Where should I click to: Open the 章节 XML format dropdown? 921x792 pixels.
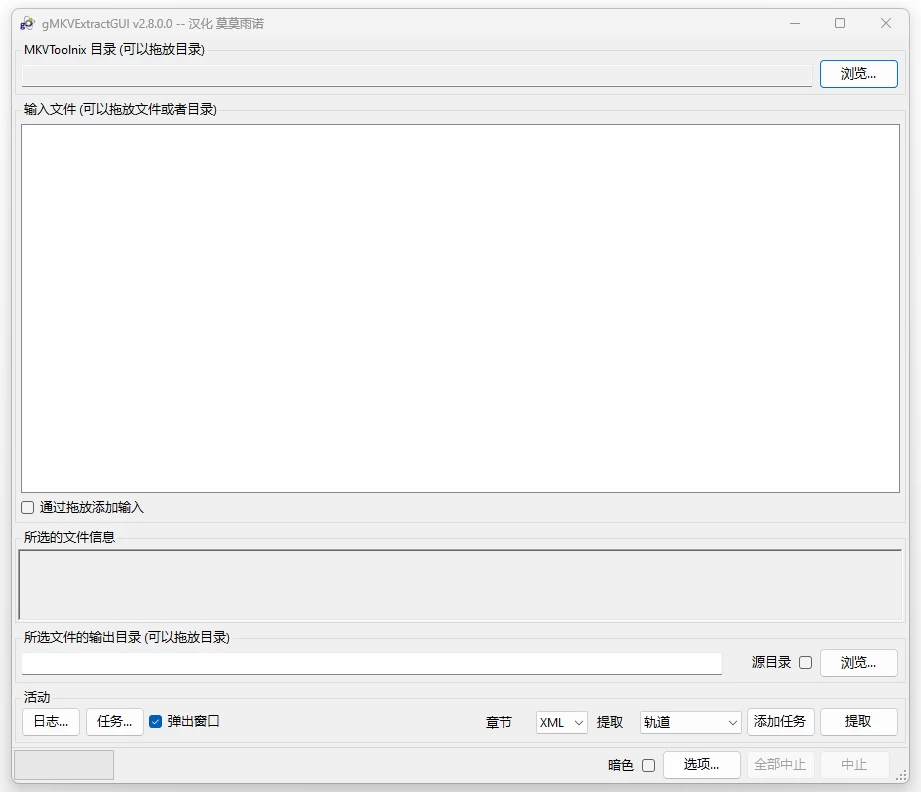pos(561,722)
